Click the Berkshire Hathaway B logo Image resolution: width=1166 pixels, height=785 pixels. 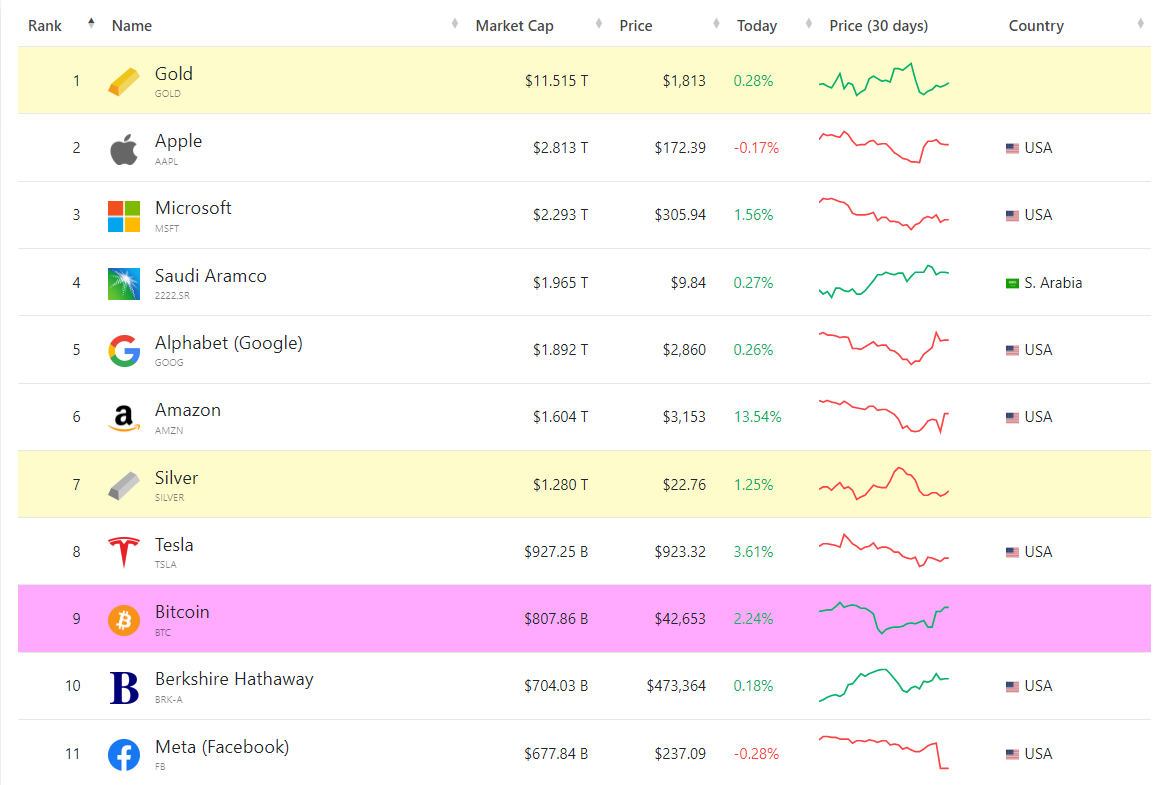tap(123, 687)
